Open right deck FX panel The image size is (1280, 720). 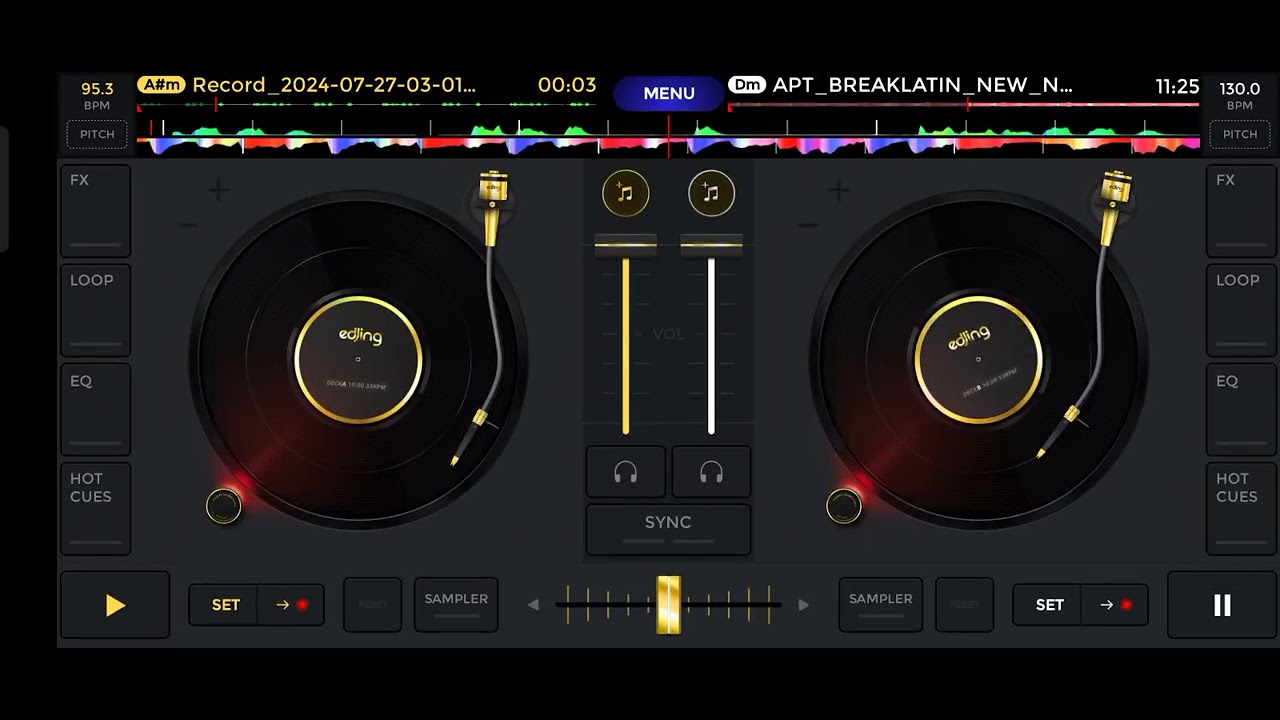click(x=1241, y=211)
